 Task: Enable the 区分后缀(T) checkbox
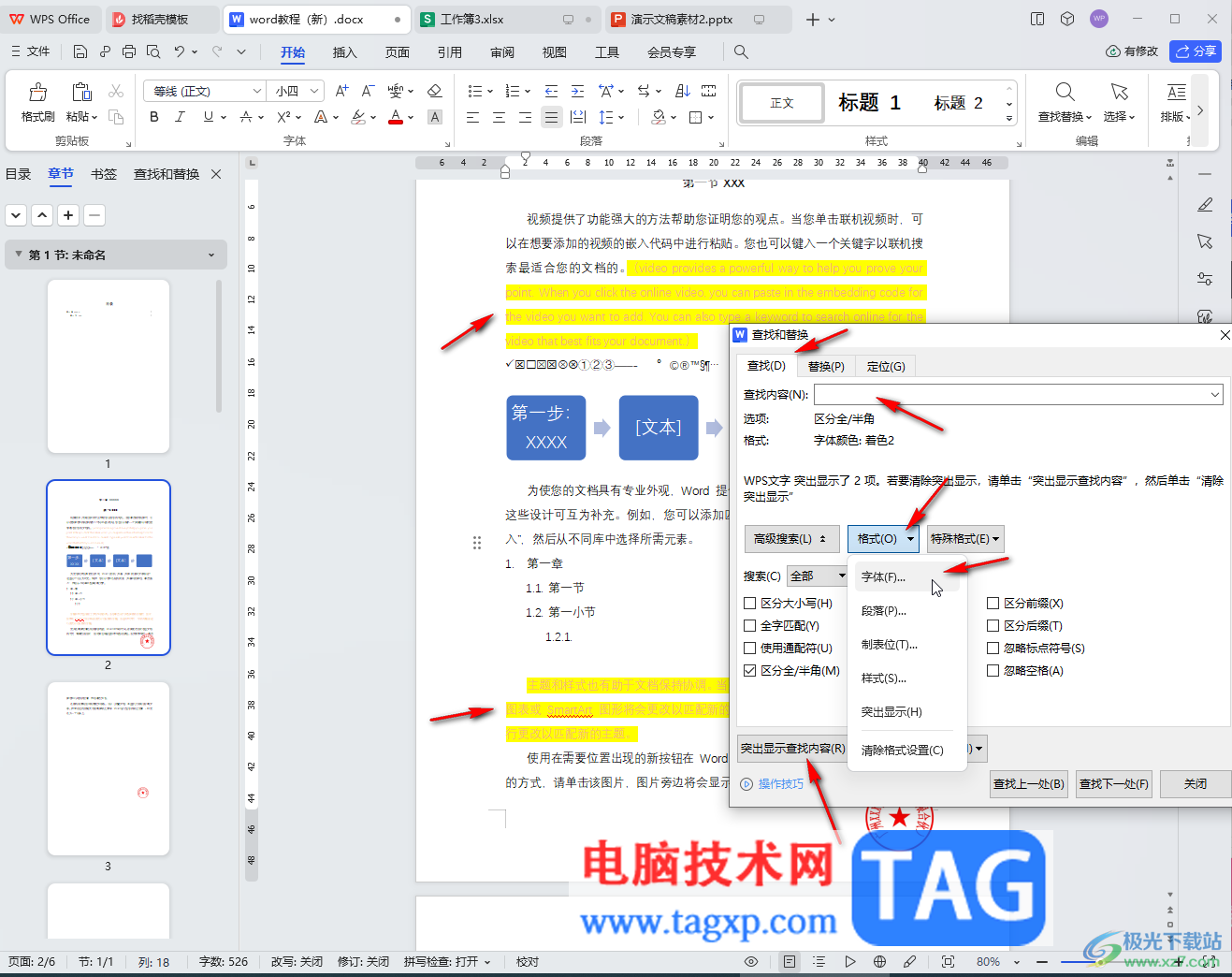pos(993,626)
